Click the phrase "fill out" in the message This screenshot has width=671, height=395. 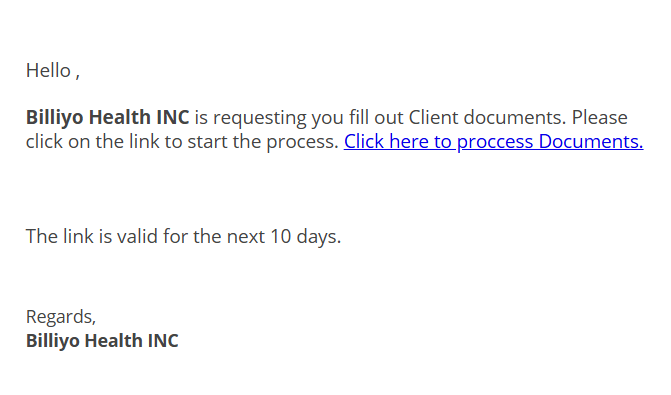click(376, 118)
